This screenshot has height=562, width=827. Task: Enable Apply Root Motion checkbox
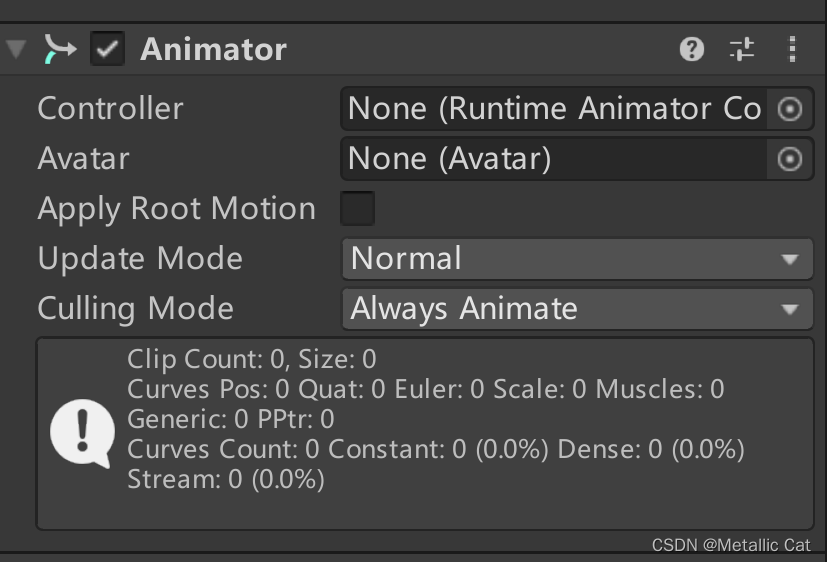[x=358, y=208]
